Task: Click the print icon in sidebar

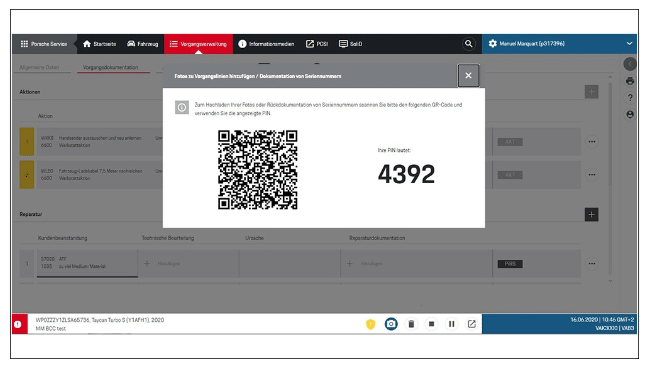Action: point(630,81)
